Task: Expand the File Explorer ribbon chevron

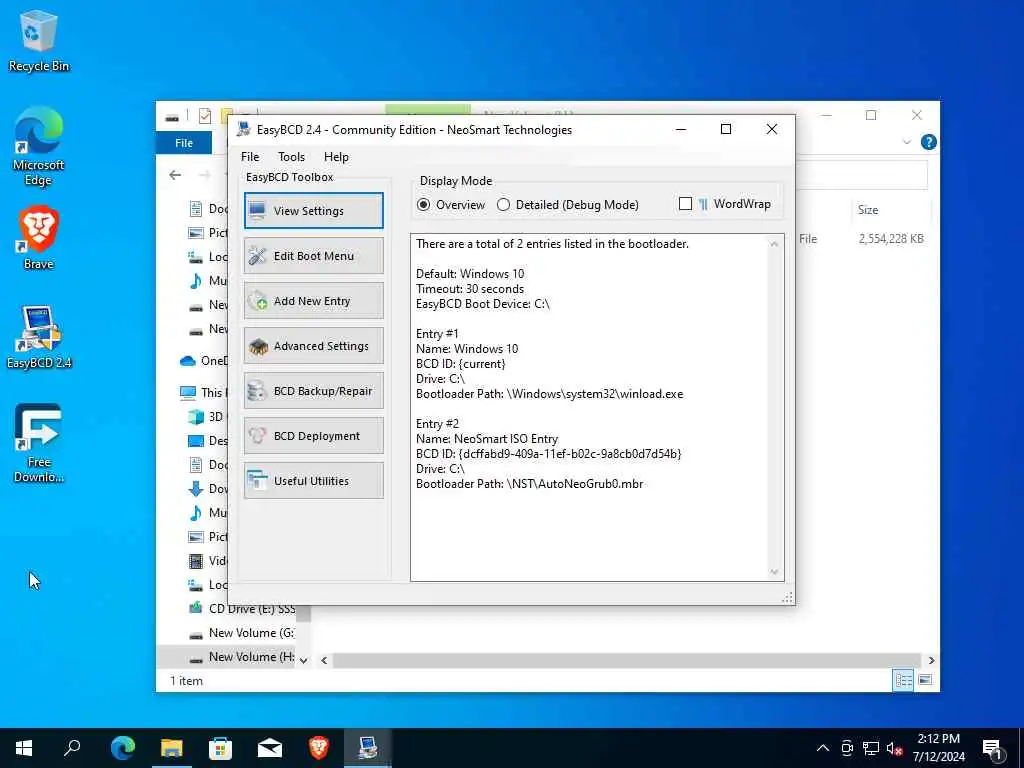Action: pyautogui.click(x=906, y=142)
